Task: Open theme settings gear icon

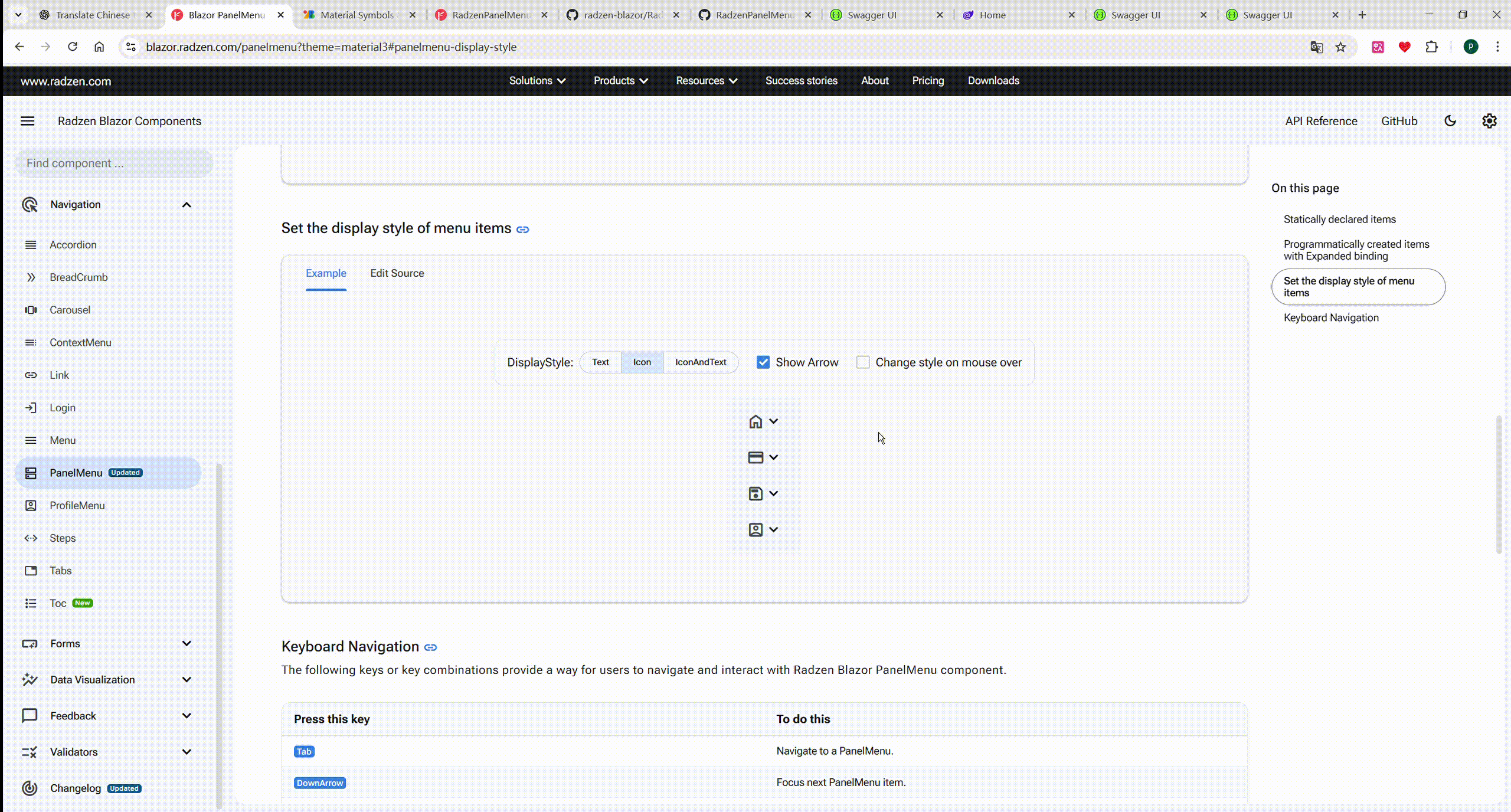Action: [x=1489, y=121]
